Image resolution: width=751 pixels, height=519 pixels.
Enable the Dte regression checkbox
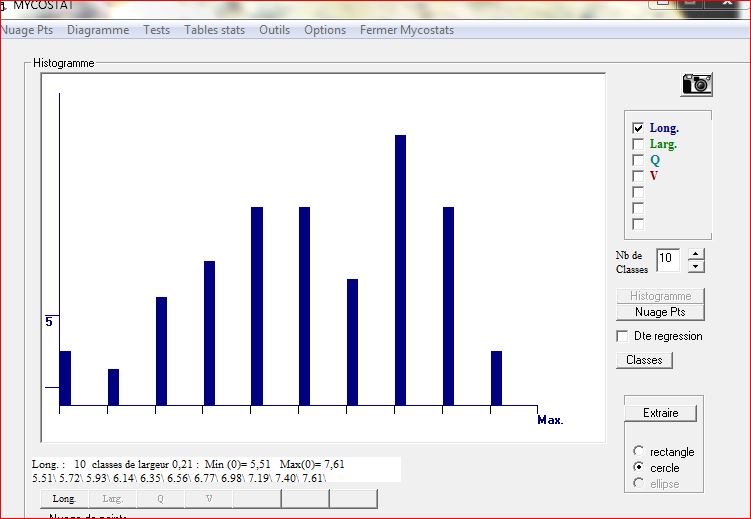pyautogui.click(x=623, y=336)
